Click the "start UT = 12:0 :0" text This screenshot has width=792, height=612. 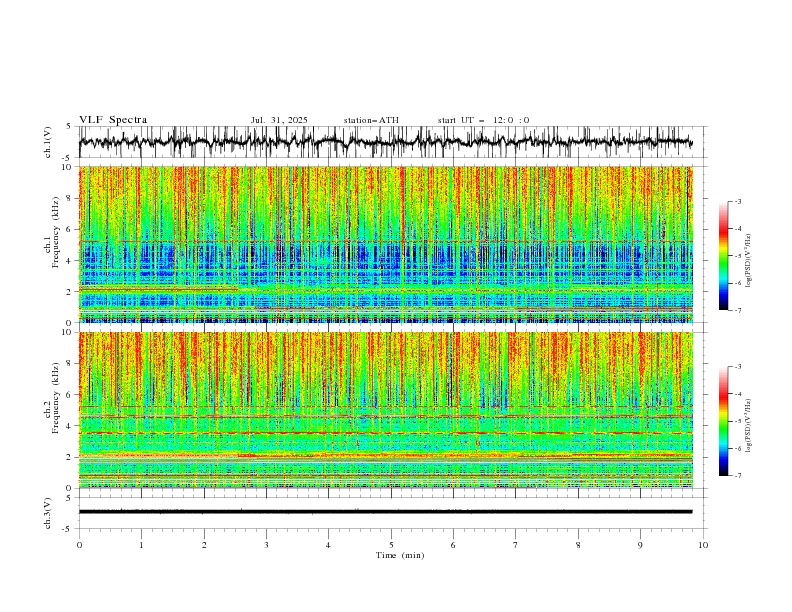(483, 120)
